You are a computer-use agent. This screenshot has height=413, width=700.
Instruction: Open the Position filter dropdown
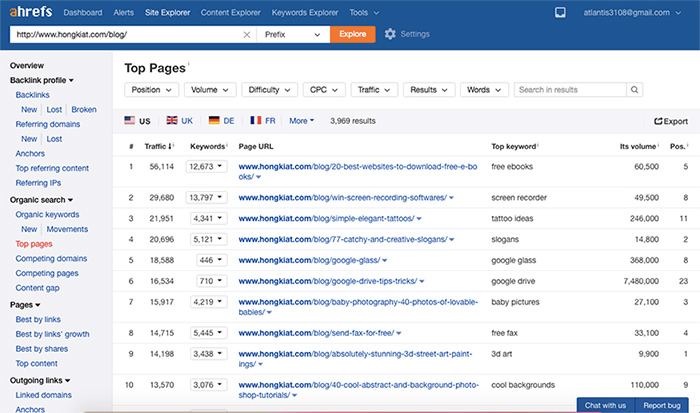(151, 90)
